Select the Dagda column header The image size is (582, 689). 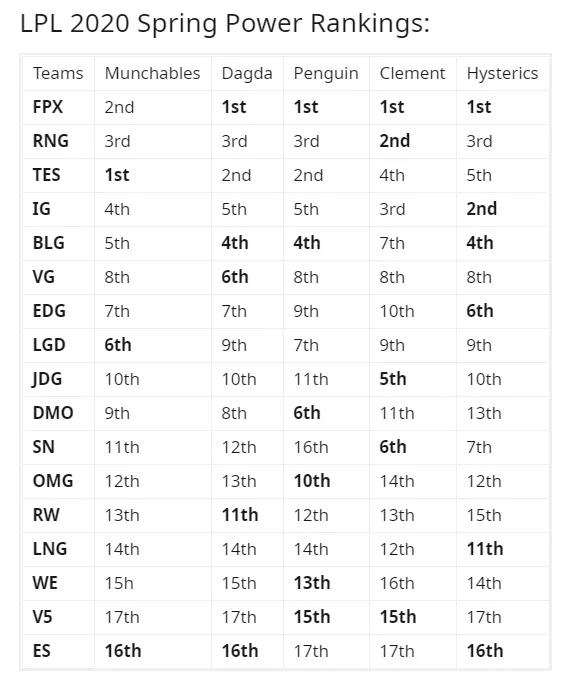point(247,73)
